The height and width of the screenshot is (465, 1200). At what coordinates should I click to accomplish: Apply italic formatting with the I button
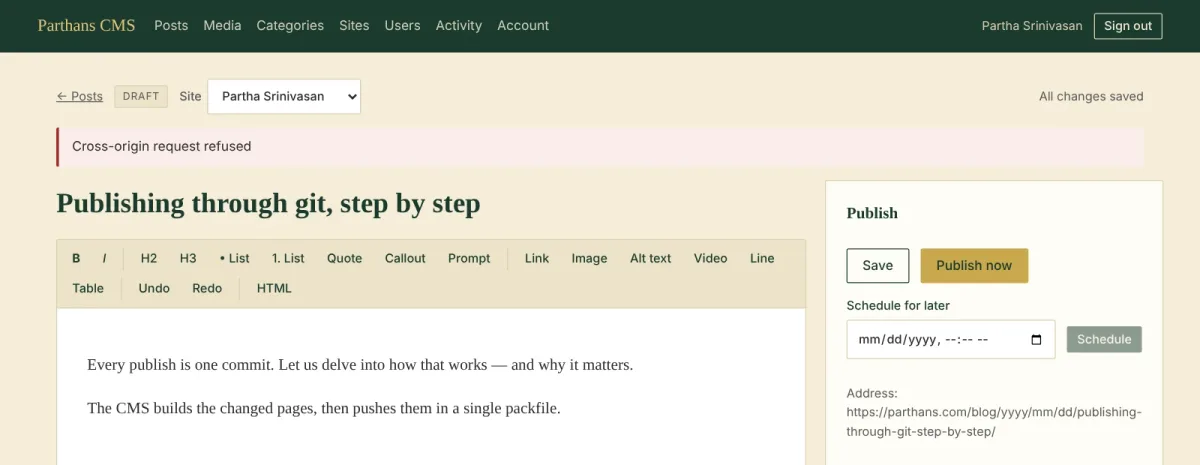[x=104, y=258]
